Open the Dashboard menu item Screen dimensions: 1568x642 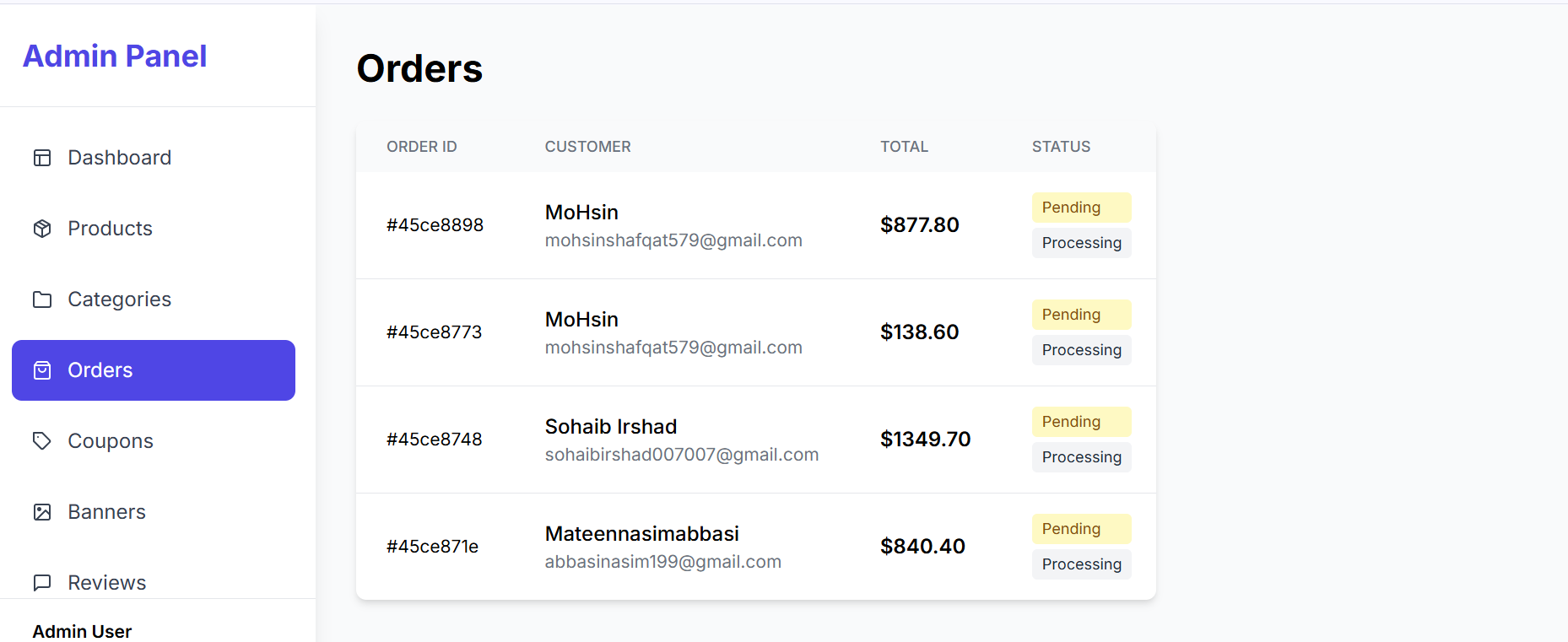click(x=119, y=158)
